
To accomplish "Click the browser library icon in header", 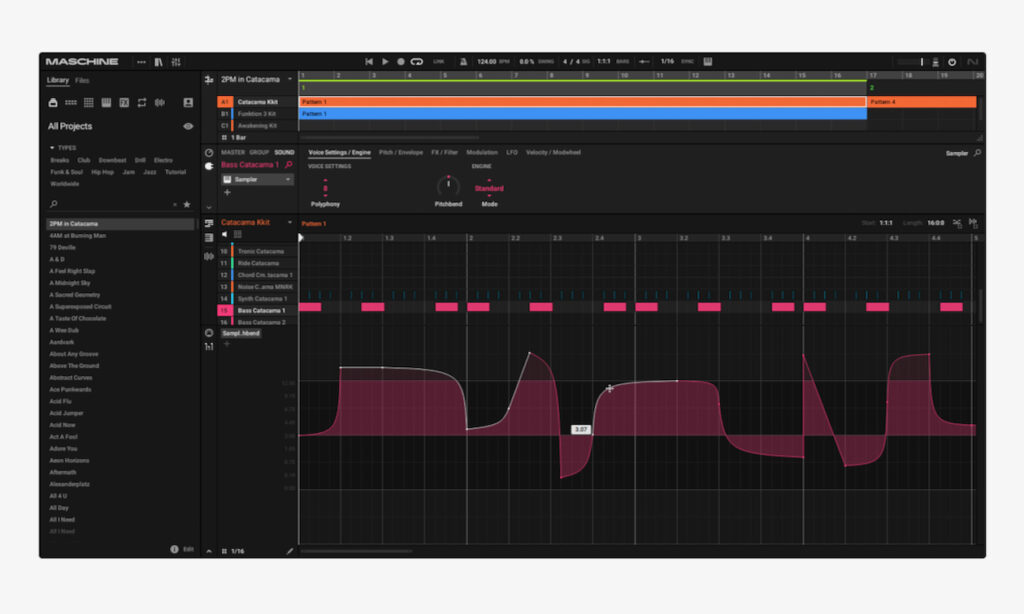I will point(158,62).
